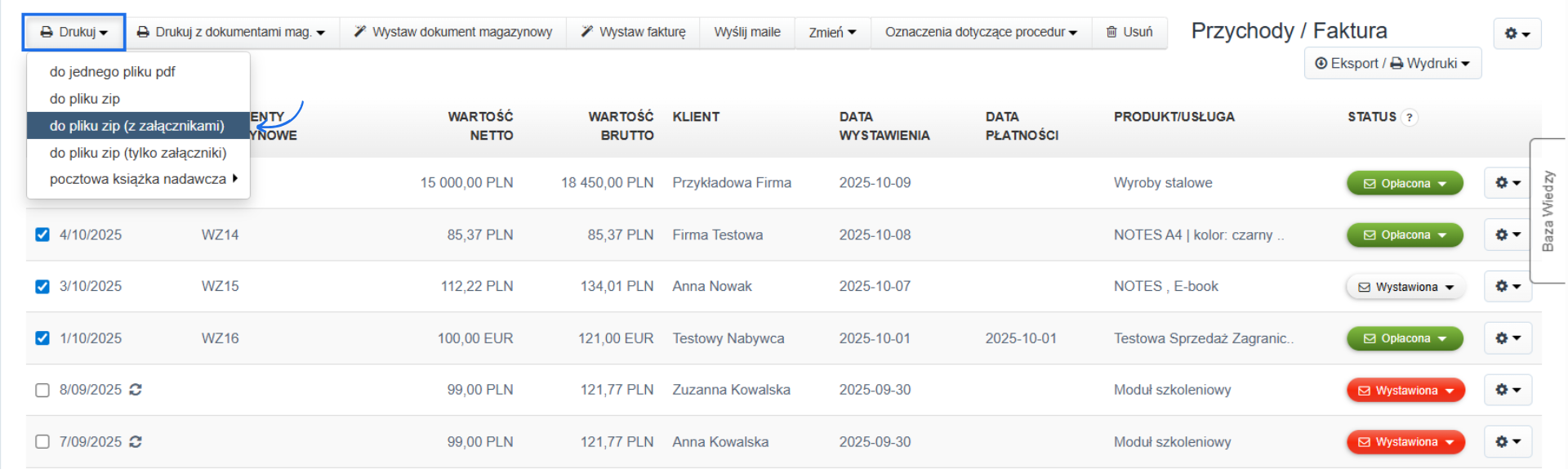Select 'do pliku zip (z załącznikami)' option
Viewport: 1568px width, 474px height.
(138, 126)
